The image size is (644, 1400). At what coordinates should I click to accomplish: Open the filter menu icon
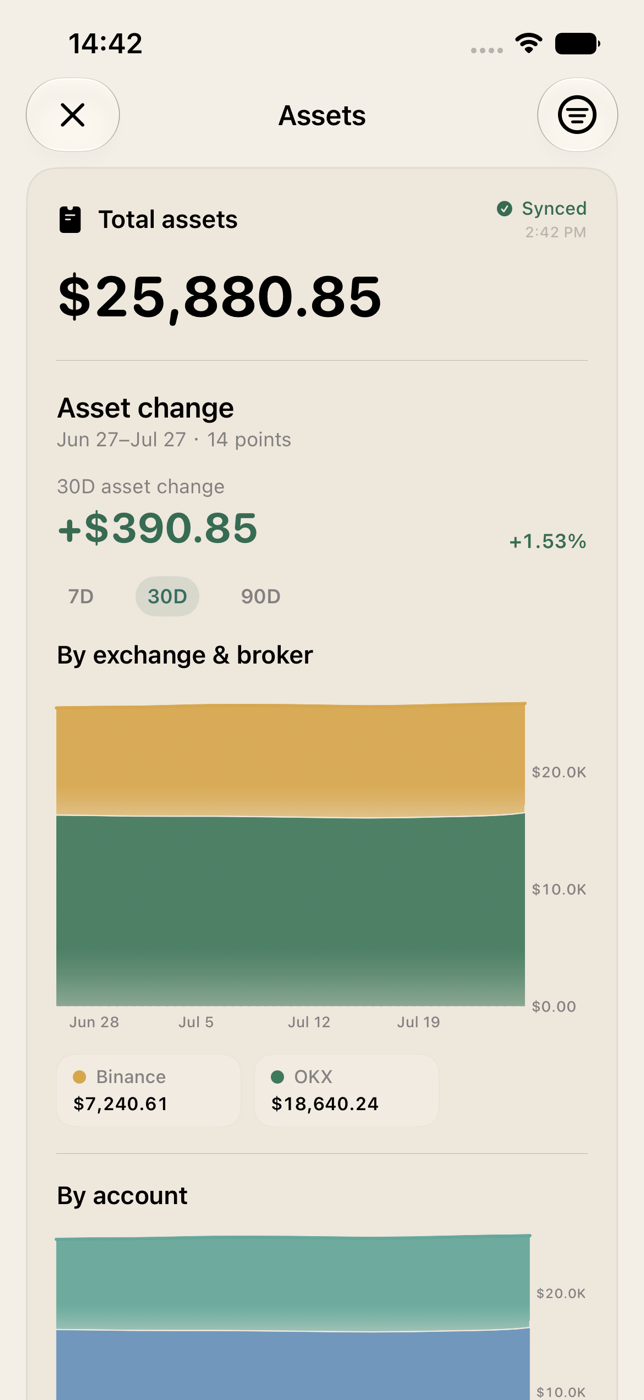coord(577,115)
